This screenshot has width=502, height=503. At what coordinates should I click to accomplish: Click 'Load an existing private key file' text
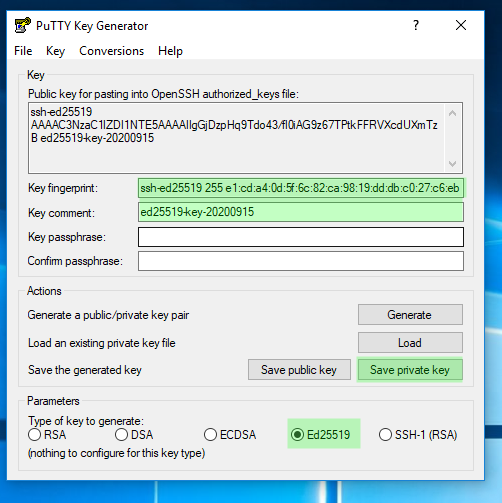coord(102,343)
